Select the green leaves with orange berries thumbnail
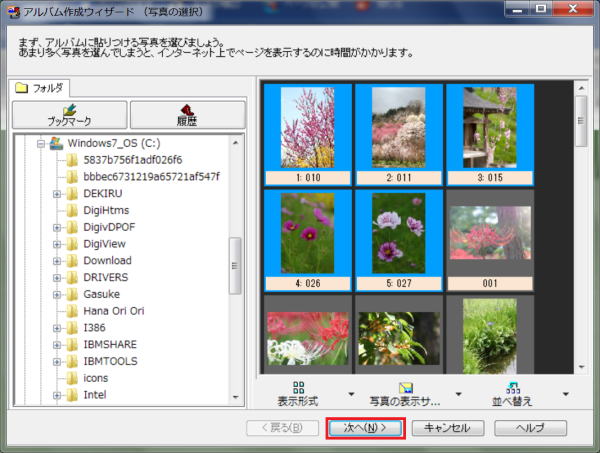 [399, 339]
